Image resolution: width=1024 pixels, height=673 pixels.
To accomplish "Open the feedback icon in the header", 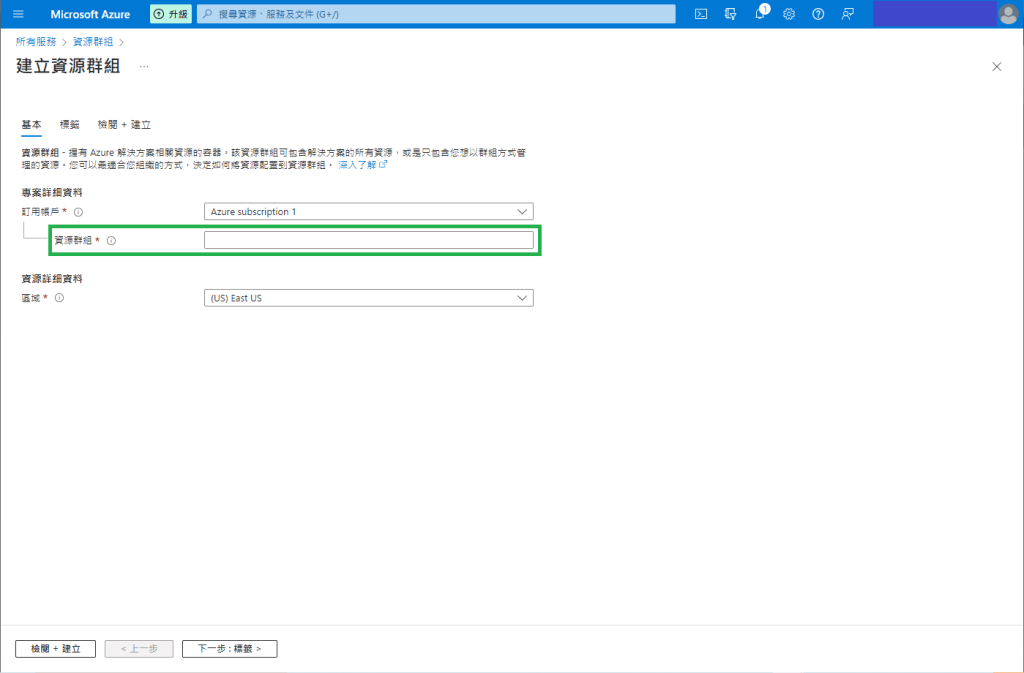I will tap(847, 14).
